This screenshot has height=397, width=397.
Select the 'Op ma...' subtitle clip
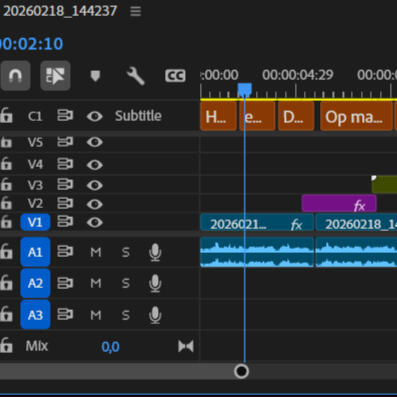point(356,116)
